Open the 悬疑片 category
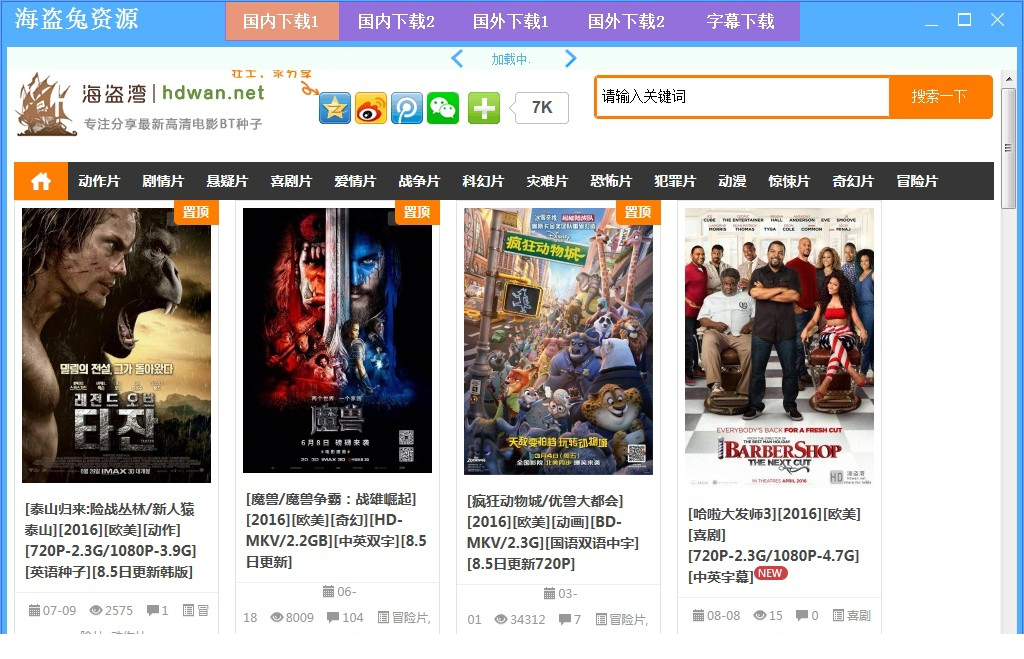 (227, 181)
